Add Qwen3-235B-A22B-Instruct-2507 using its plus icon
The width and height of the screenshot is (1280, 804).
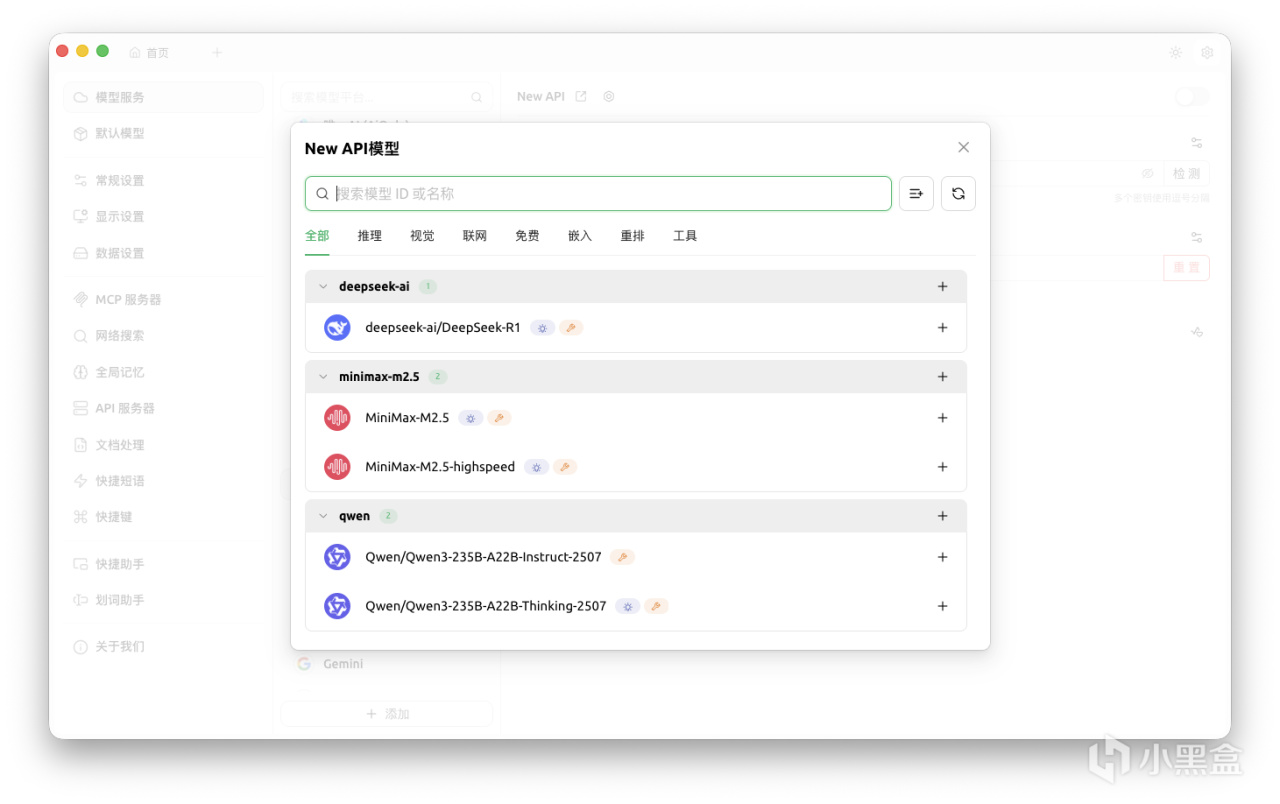pos(942,557)
